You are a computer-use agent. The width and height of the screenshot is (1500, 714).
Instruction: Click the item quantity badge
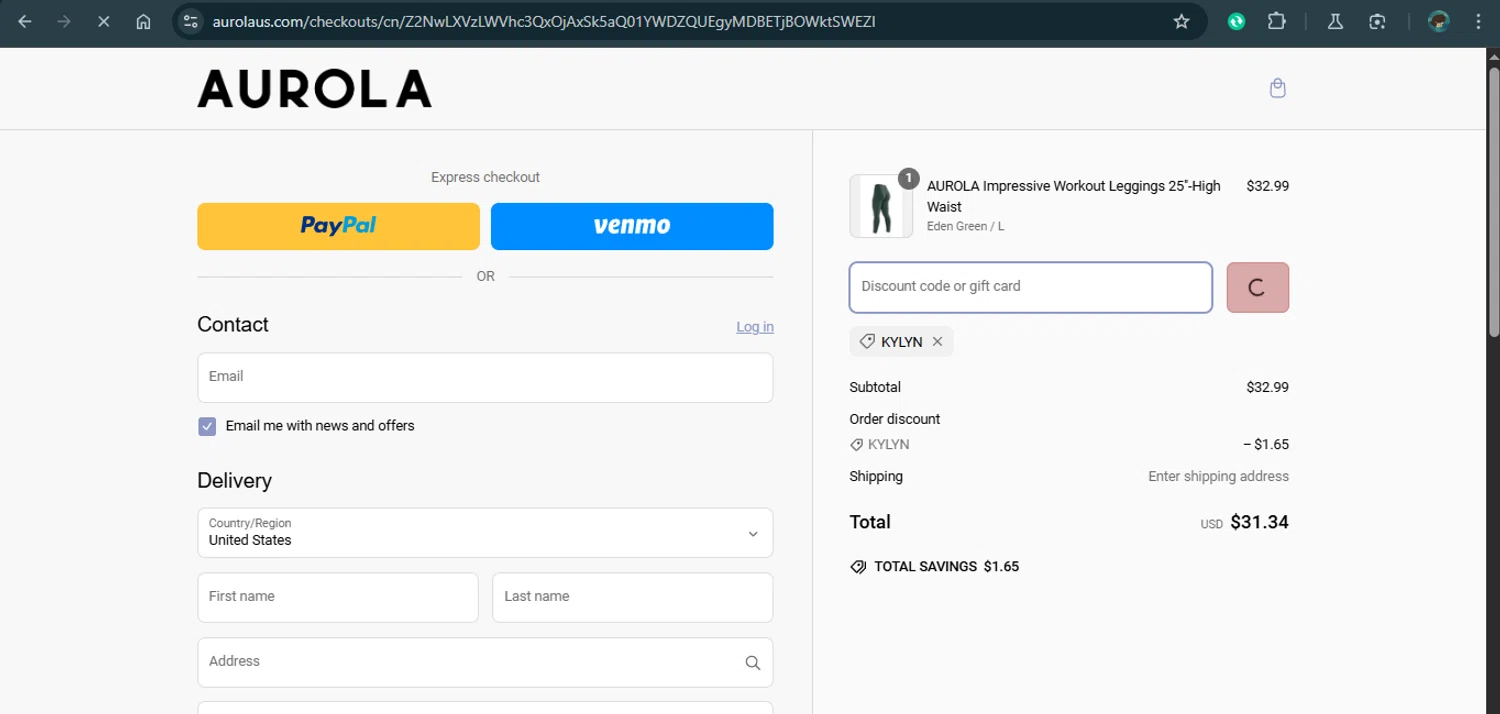(x=908, y=178)
